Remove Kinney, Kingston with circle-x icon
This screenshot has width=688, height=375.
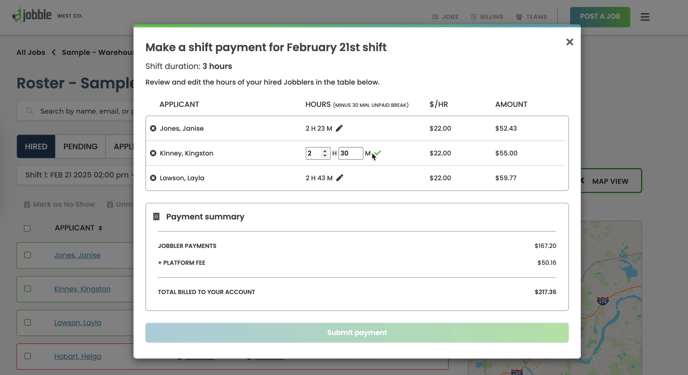153,153
